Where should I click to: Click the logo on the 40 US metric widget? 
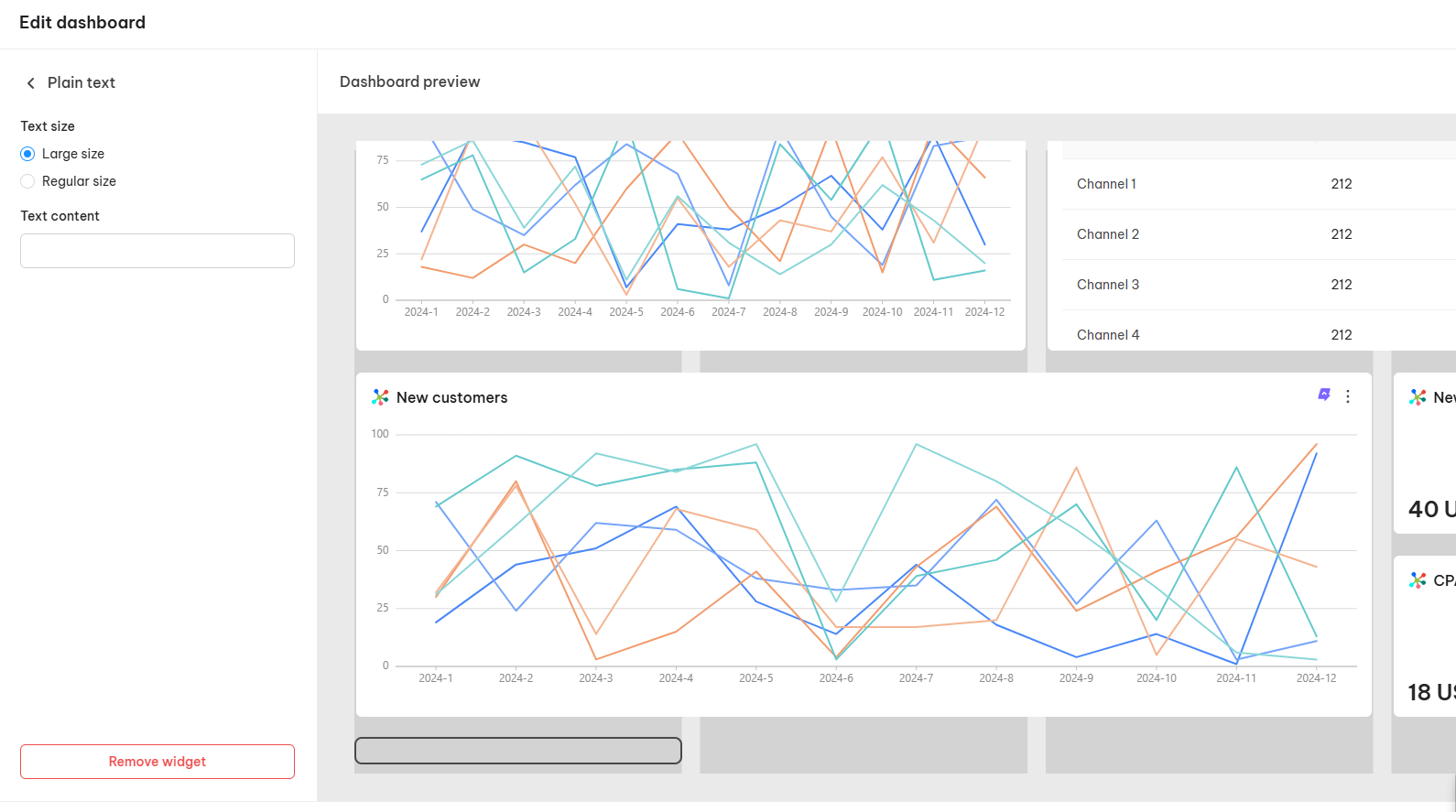click(1418, 397)
